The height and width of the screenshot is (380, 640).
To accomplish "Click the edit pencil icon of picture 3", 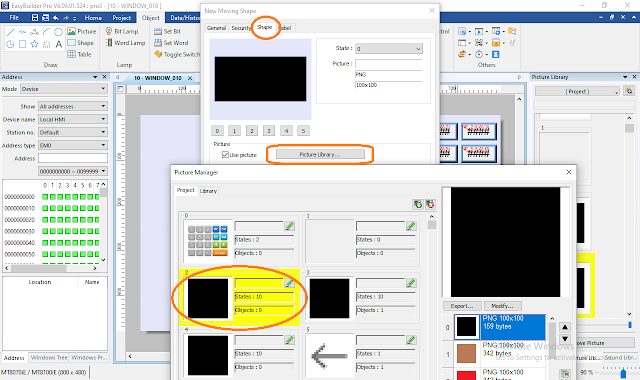I will click(411, 282).
